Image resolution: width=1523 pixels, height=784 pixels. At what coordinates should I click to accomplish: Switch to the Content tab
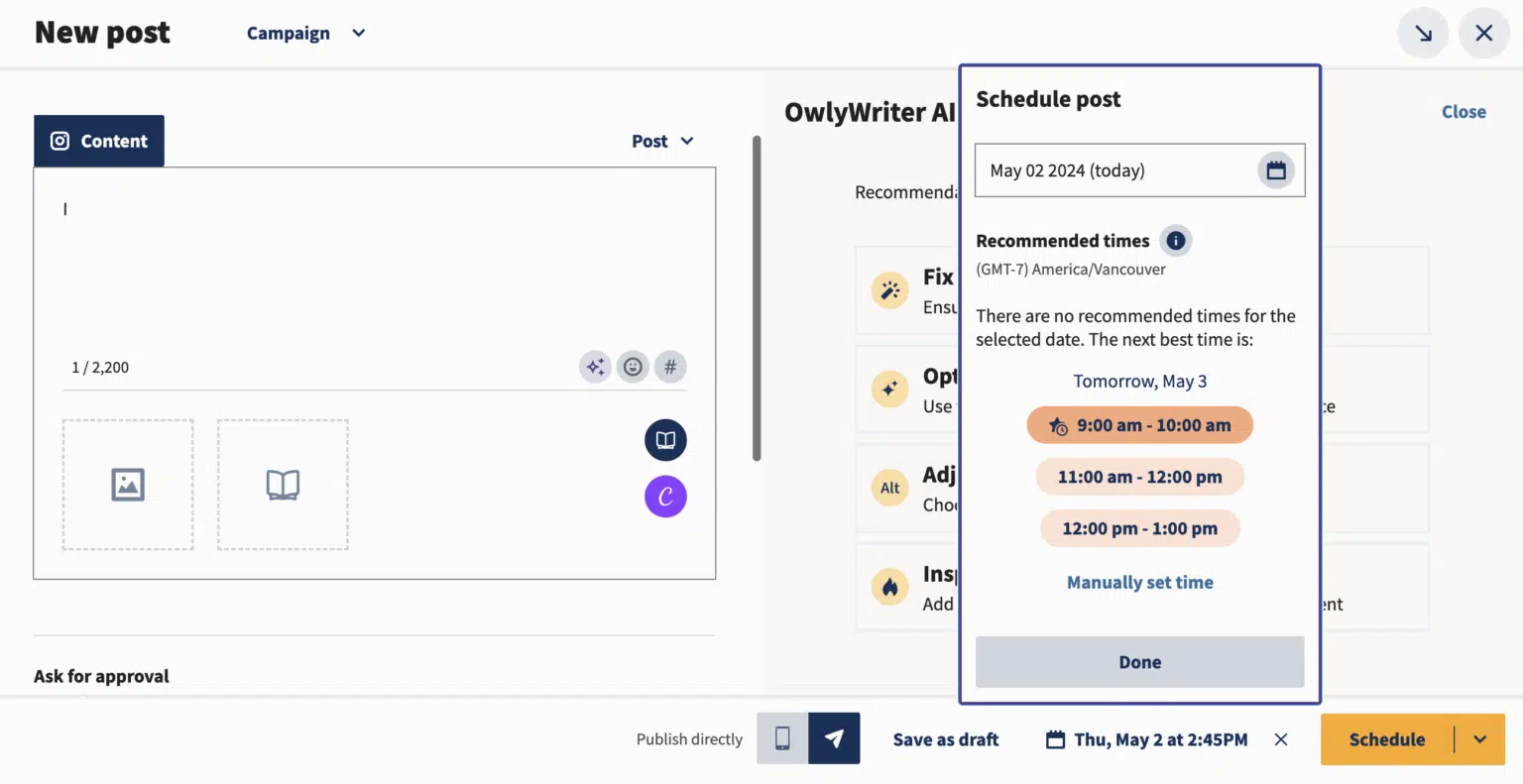98,141
